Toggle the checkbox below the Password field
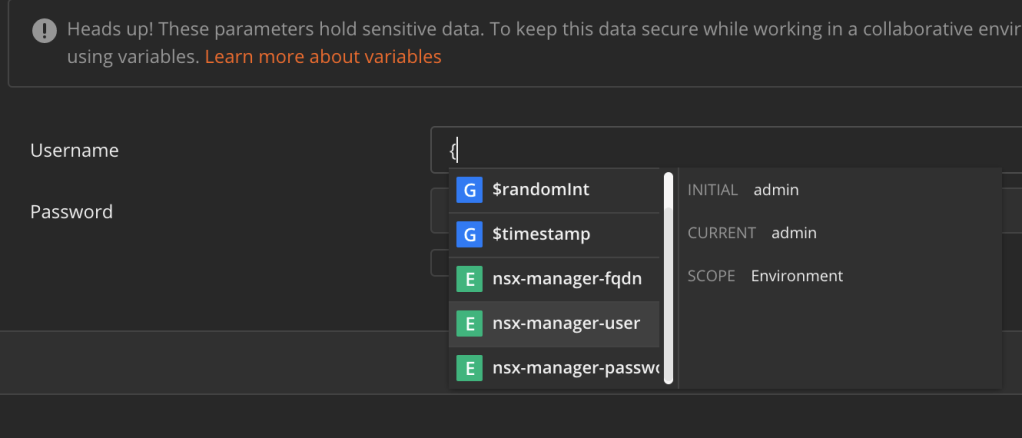The image size is (1022, 438). pos(439,262)
